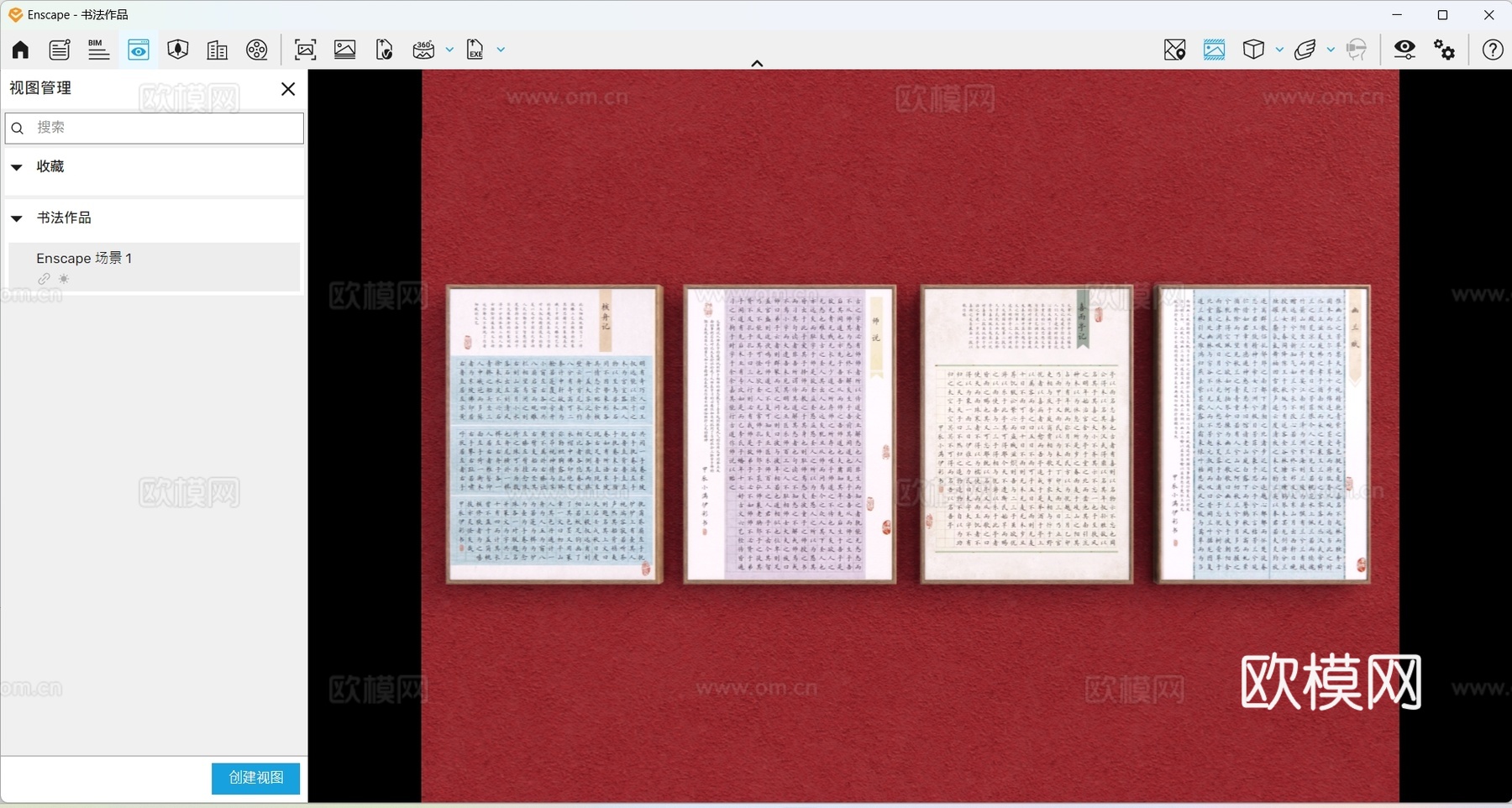The height and width of the screenshot is (808, 1512).
Task: Expand the EXE export dropdown arrow
Action: 501,50
